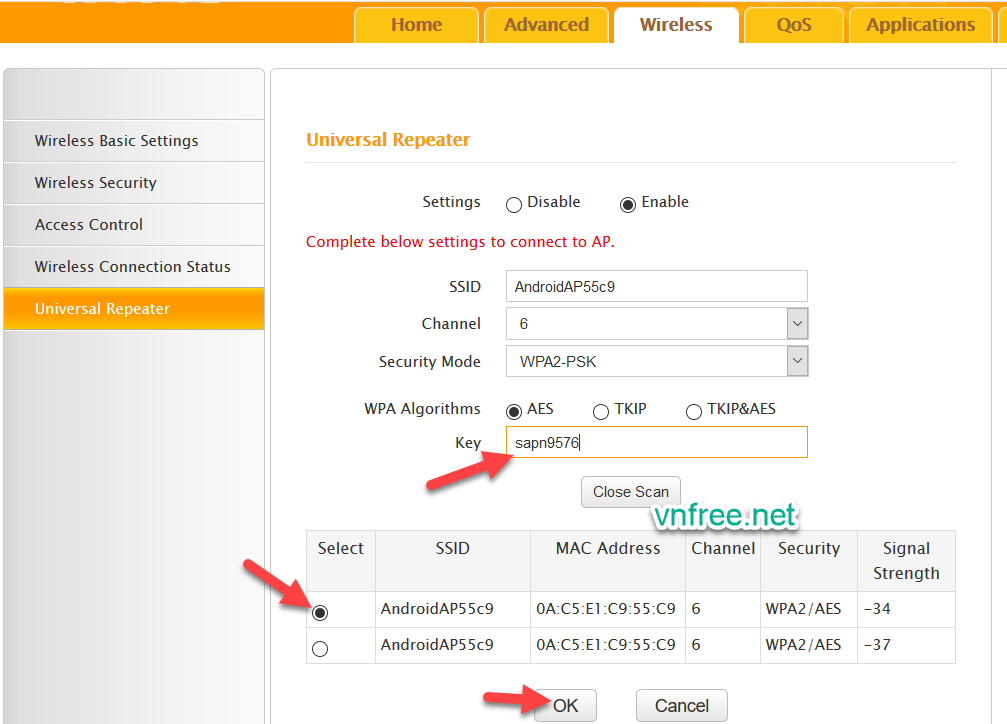Choose the AES algorithm option
1007x724 pixels.
514,411
